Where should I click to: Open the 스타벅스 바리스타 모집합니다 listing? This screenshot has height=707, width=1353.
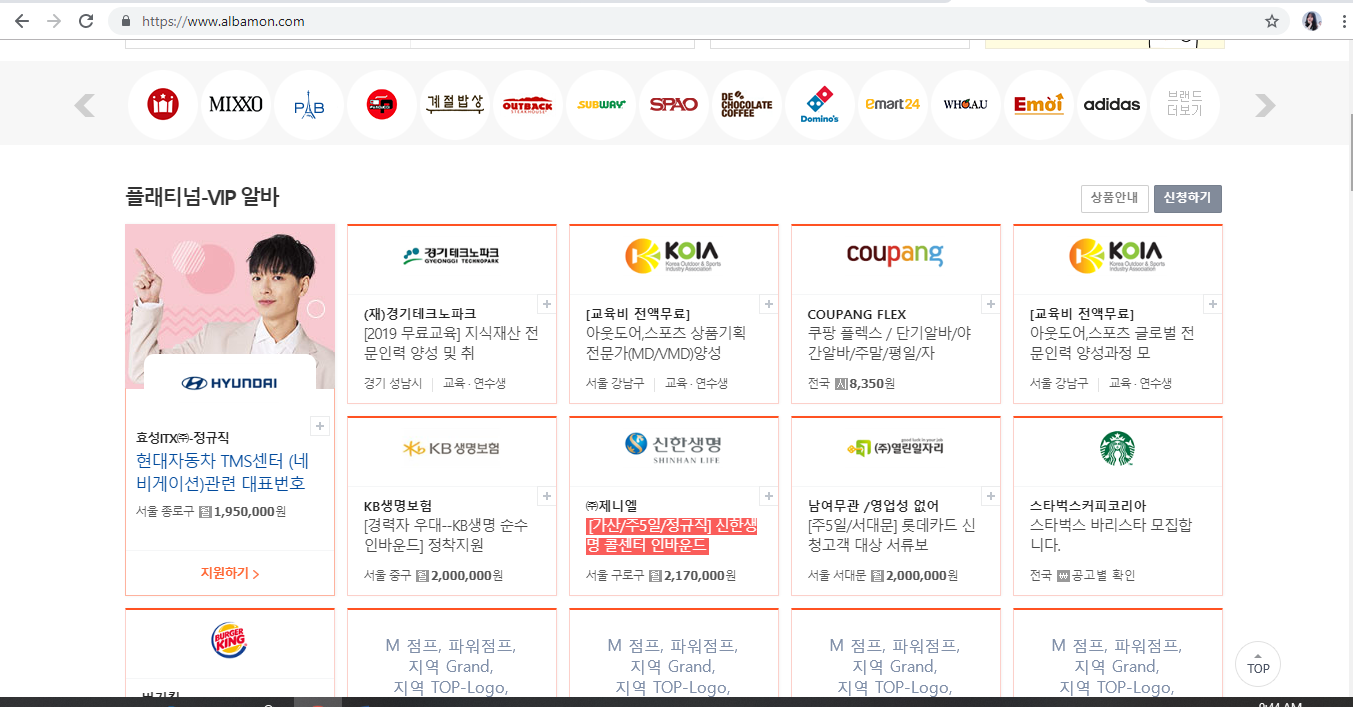click(x=1111, y=535)
